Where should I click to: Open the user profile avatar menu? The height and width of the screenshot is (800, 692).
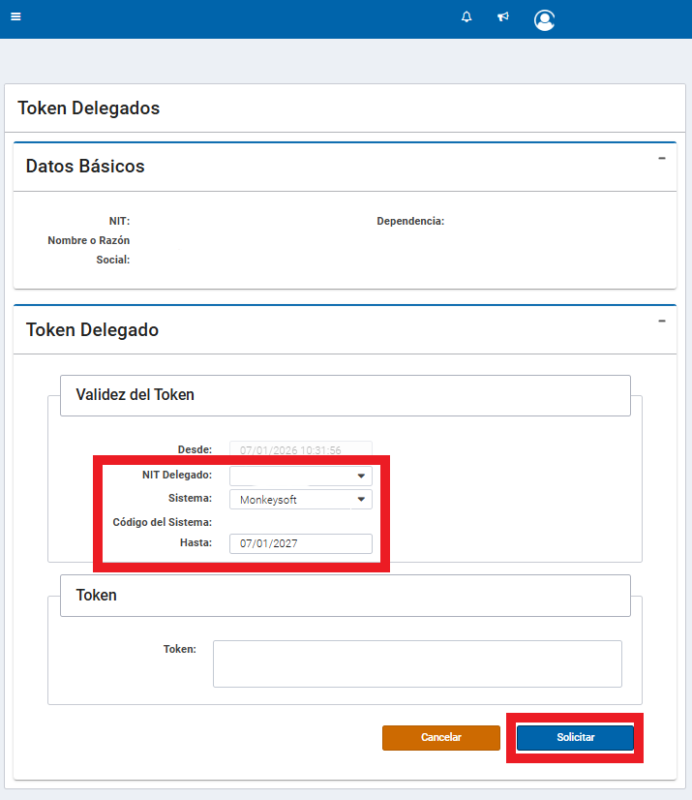(544, 19)
